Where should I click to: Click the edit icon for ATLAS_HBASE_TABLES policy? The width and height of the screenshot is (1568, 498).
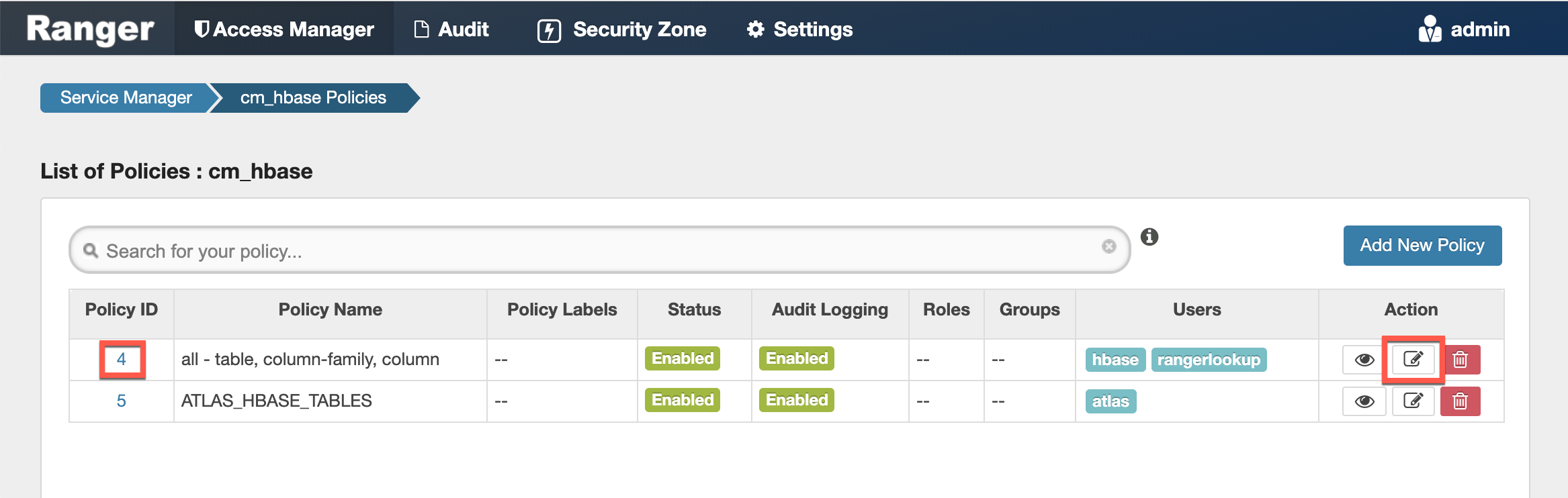click(x=1413, y=401)
